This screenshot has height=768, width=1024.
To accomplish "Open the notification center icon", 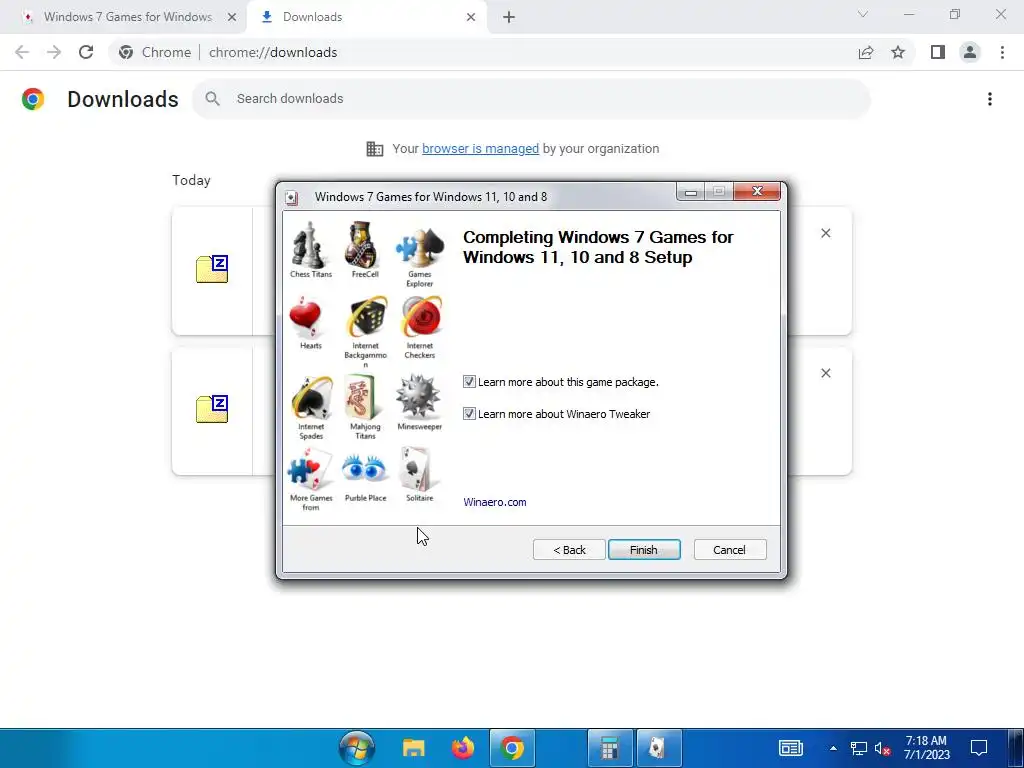I will 978,748.
